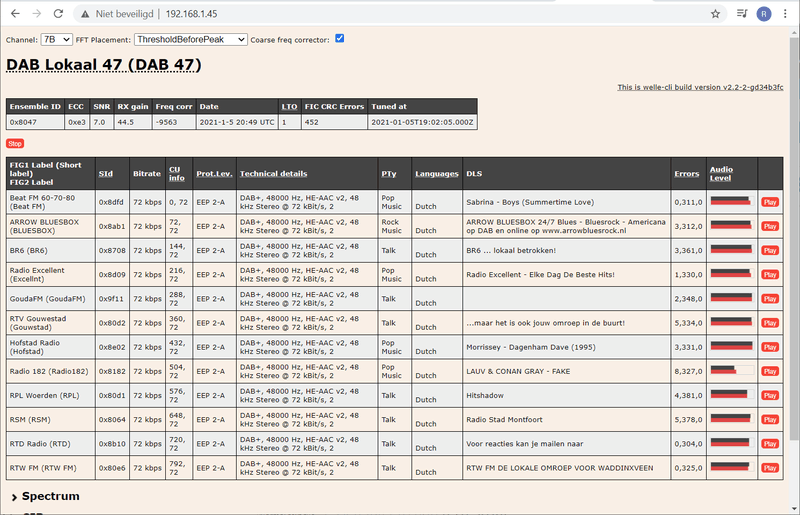Play RTV Gouwestad station
The height and width of the screenshot is (515, 800).
coord(770,323)
